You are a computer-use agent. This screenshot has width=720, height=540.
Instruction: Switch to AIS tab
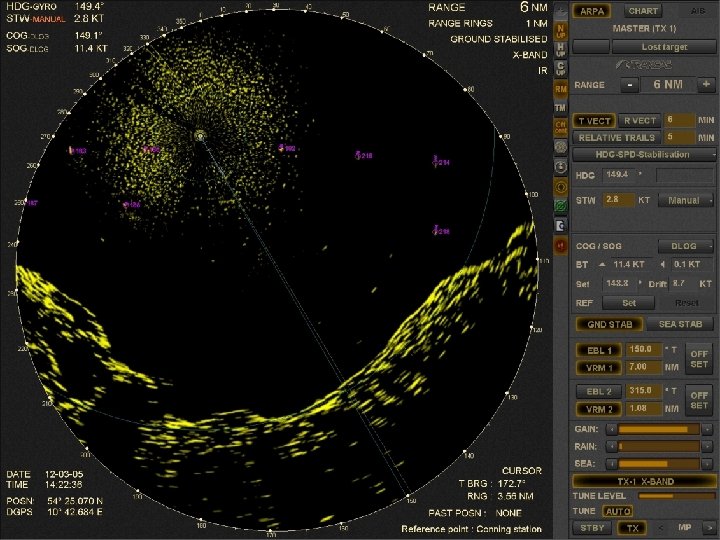tap(698, 11)
